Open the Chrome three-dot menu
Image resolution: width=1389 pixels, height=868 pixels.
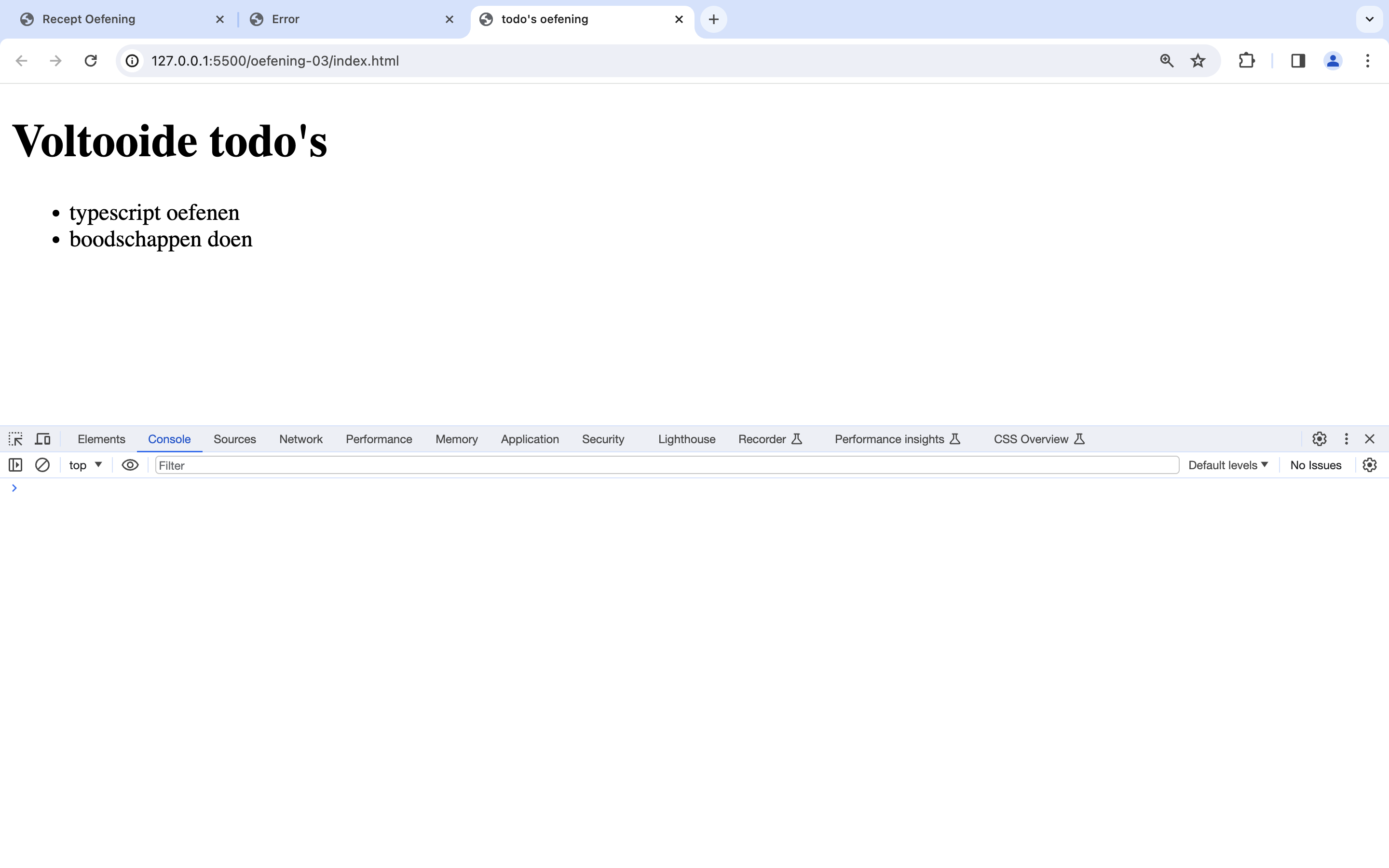(x=1368, y=61)
